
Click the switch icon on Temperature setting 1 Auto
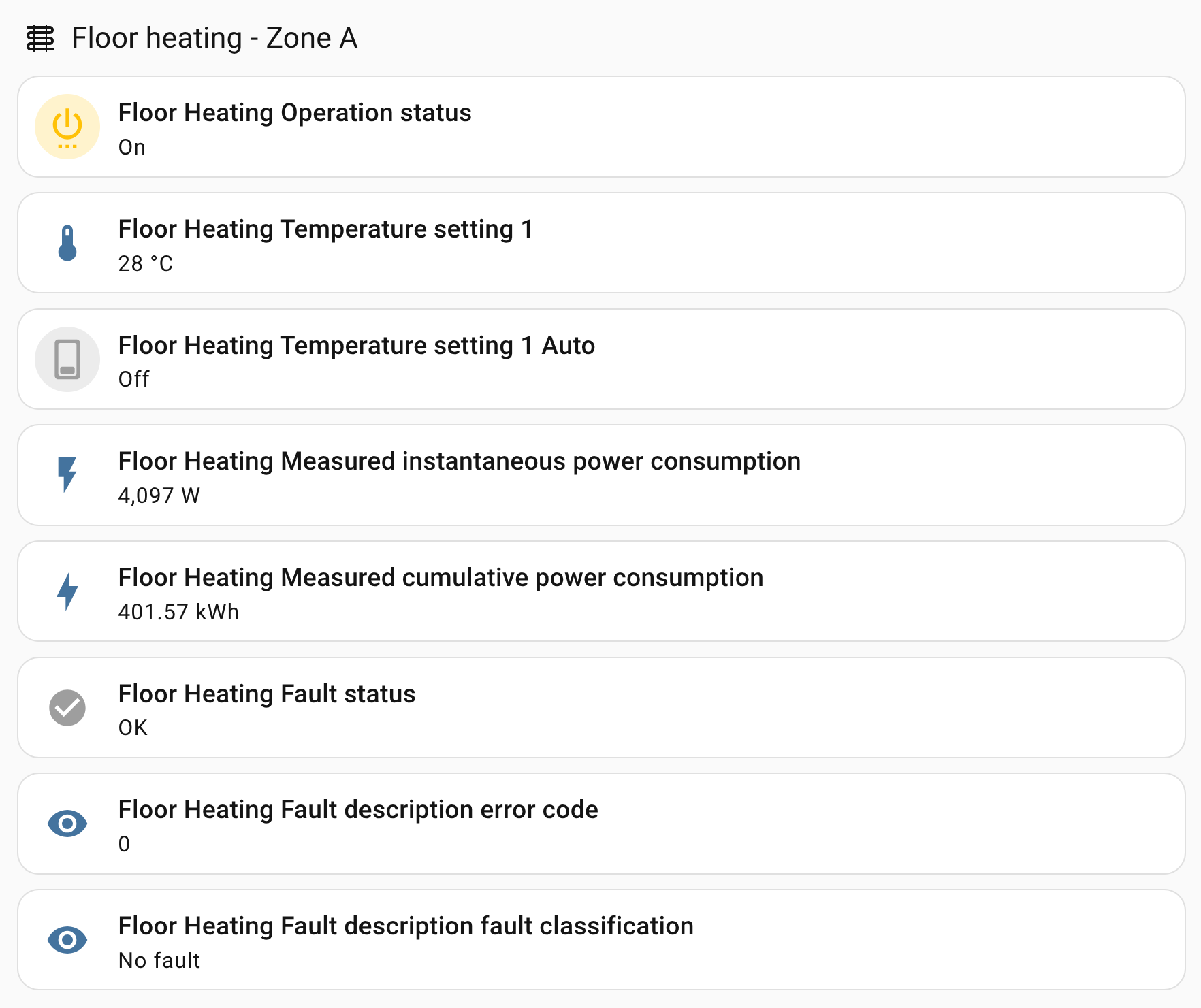coord(66,359)
